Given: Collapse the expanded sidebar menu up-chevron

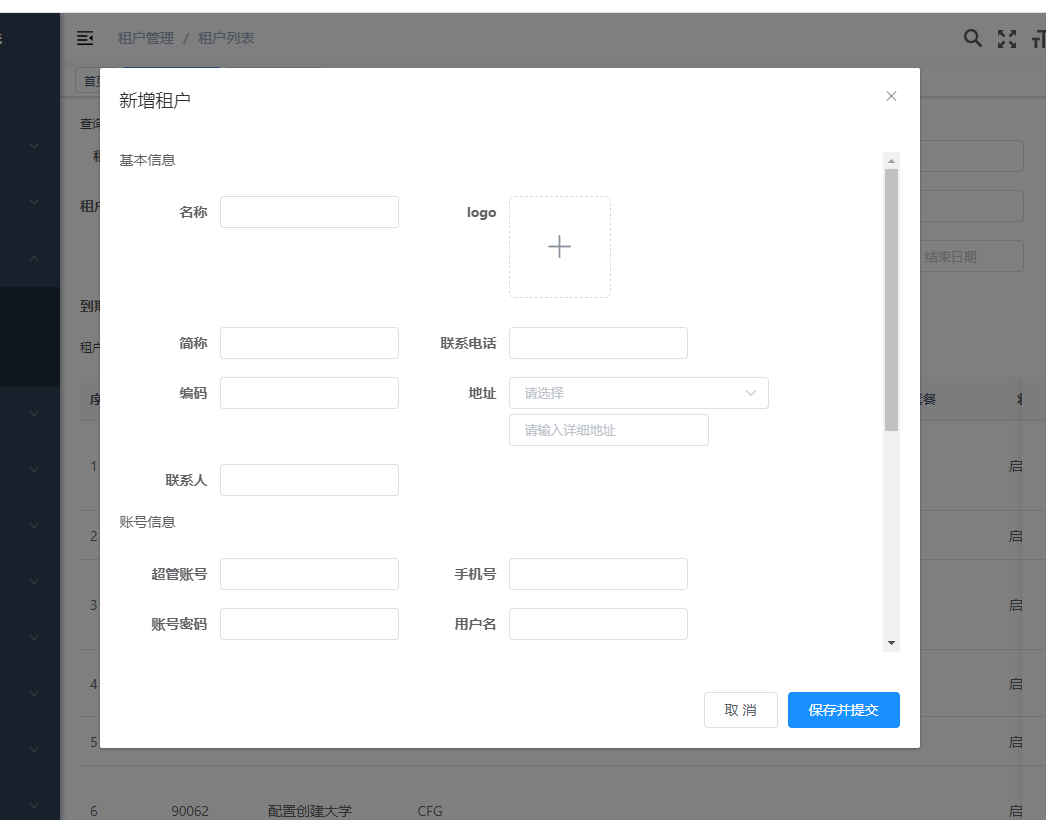Looking at the screenshot, I should pyautogui.click(x=34, y=258).
